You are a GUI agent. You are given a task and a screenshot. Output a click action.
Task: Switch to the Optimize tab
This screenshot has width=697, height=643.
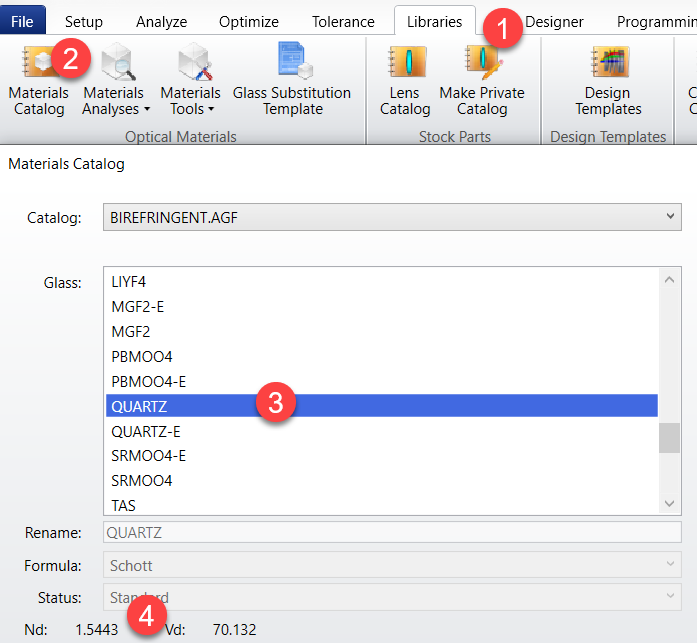click(248, 21)
